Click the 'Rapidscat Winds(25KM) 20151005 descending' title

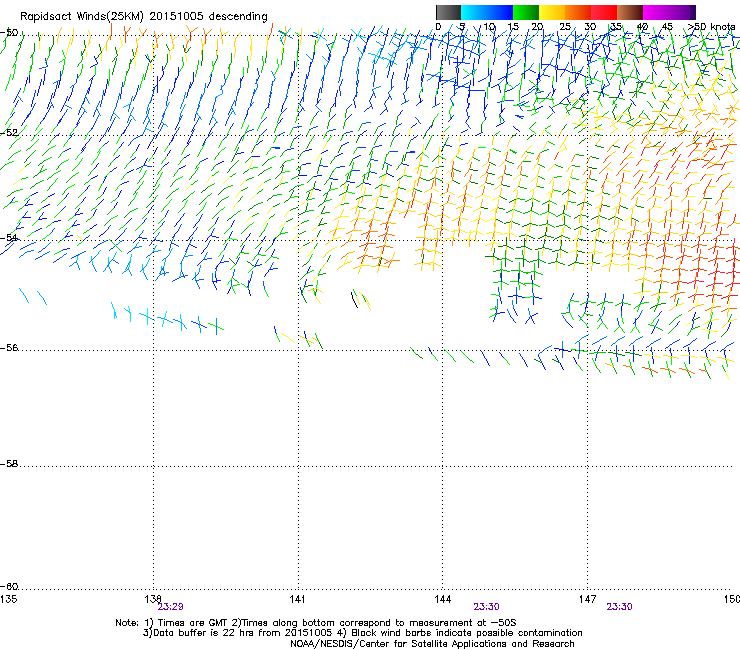point(143,17)
